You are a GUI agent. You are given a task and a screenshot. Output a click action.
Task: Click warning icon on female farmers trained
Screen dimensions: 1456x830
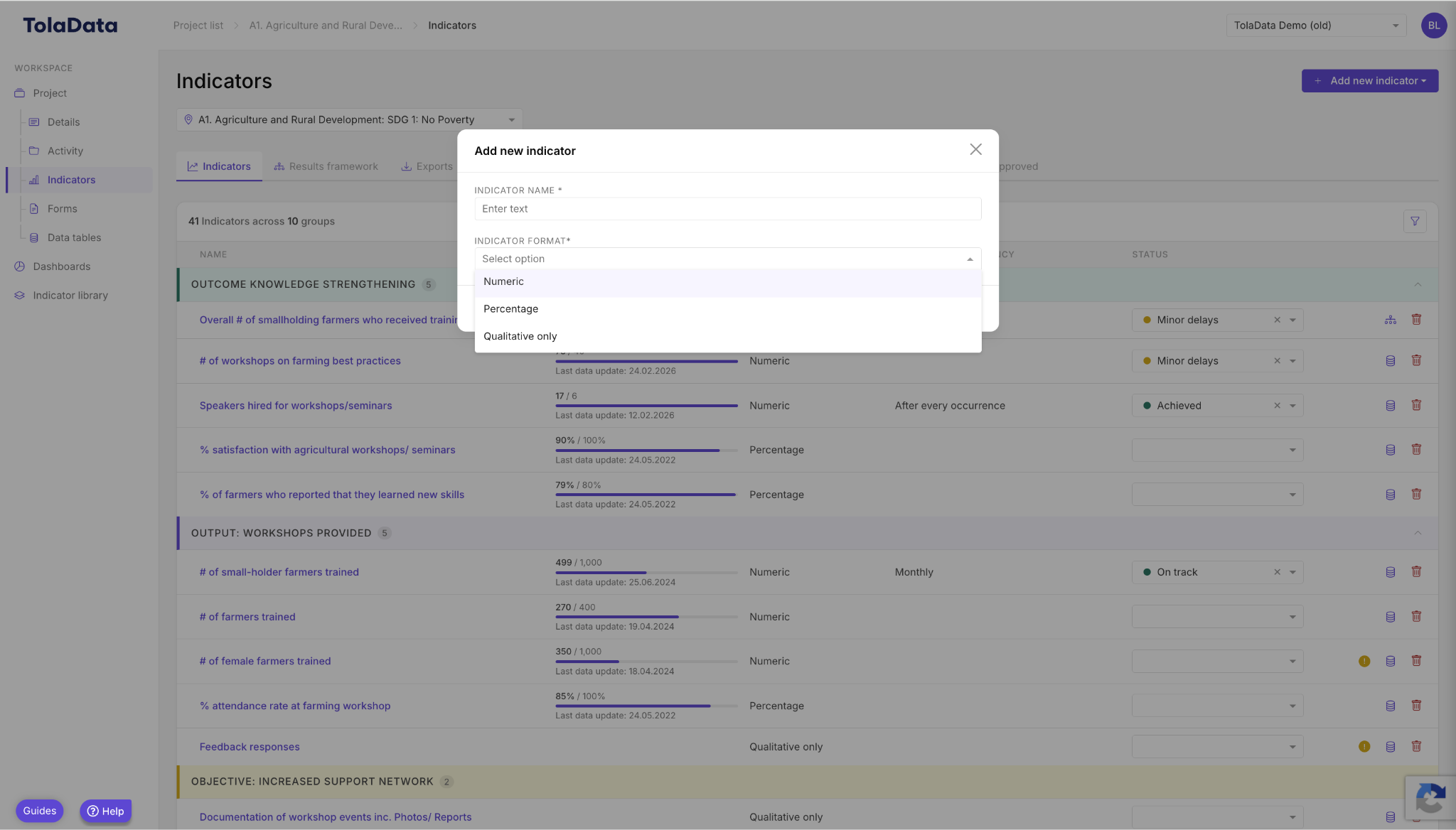1364,661
